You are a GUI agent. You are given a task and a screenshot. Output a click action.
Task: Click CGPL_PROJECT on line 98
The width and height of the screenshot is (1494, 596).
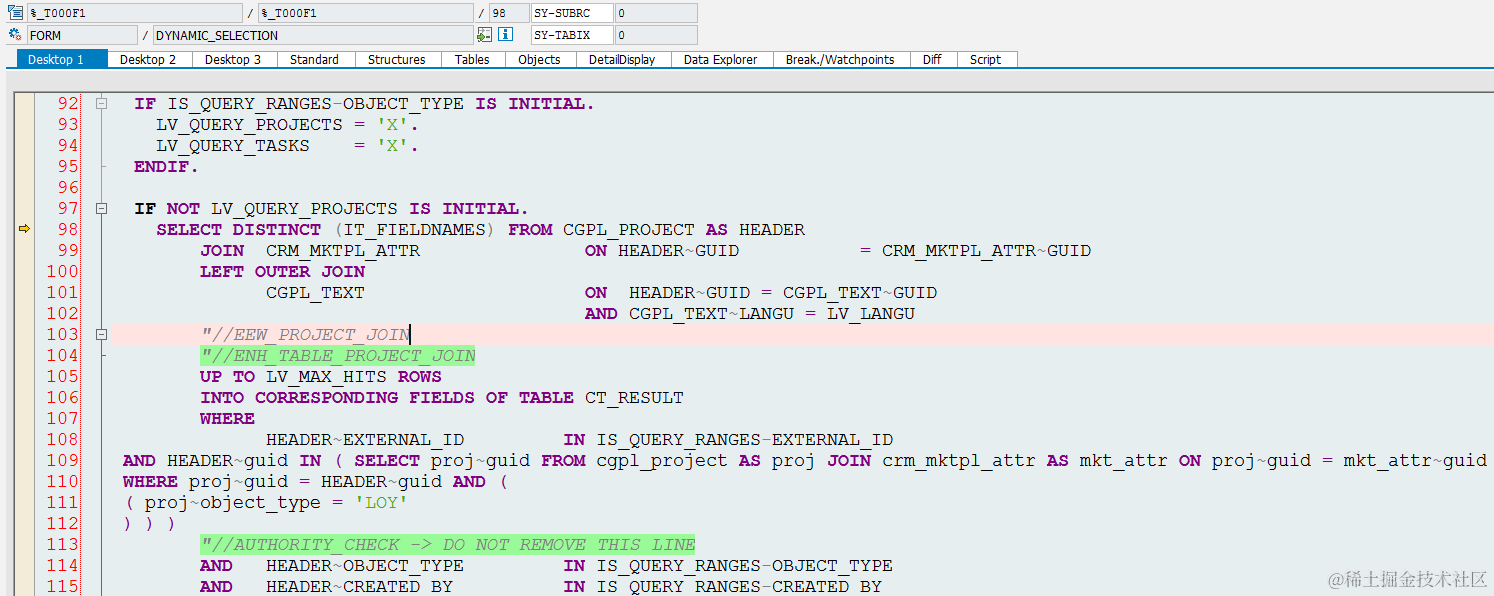tap(629, 230)
